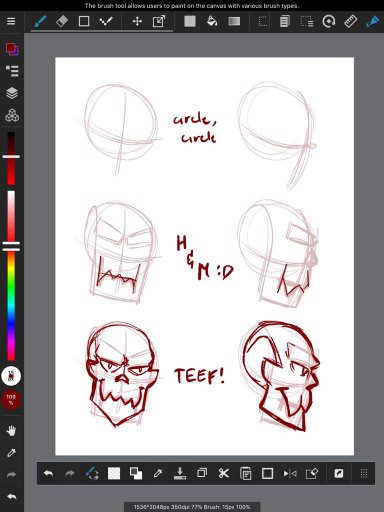Open the Transform tool
Viewport: 384px width, 512px height.
point(159,22)
